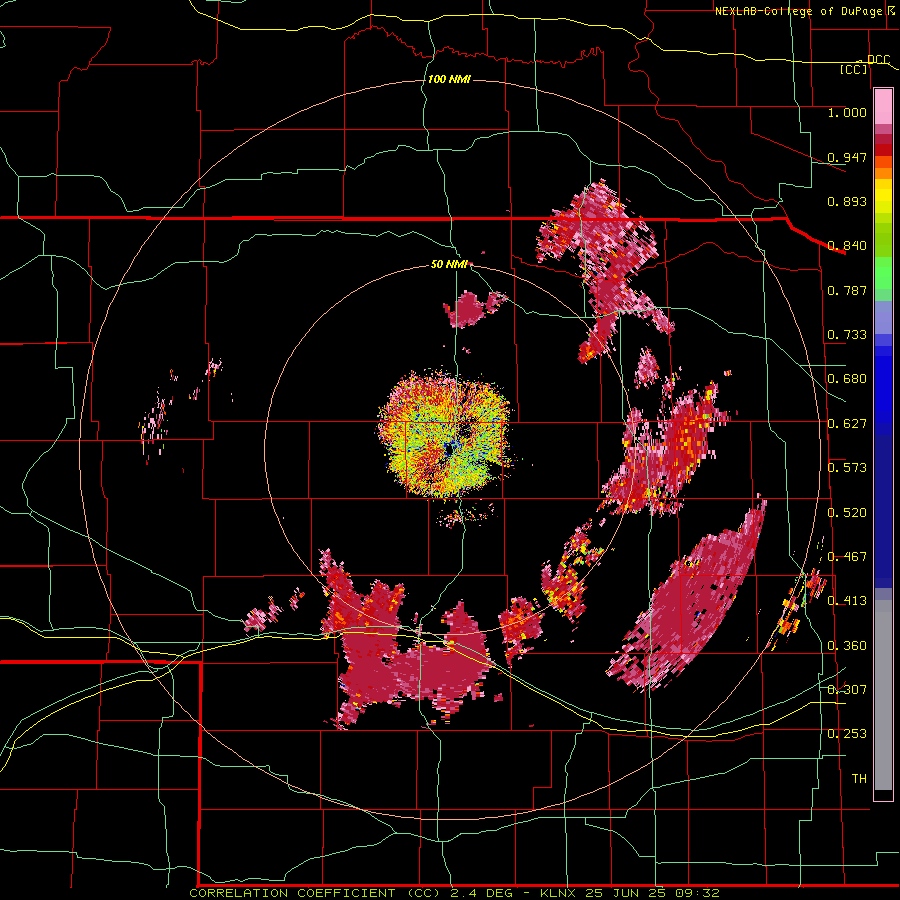The image size is (900, 900).
Task: Click the 0.787 legend value
Action: click(847, 290)
